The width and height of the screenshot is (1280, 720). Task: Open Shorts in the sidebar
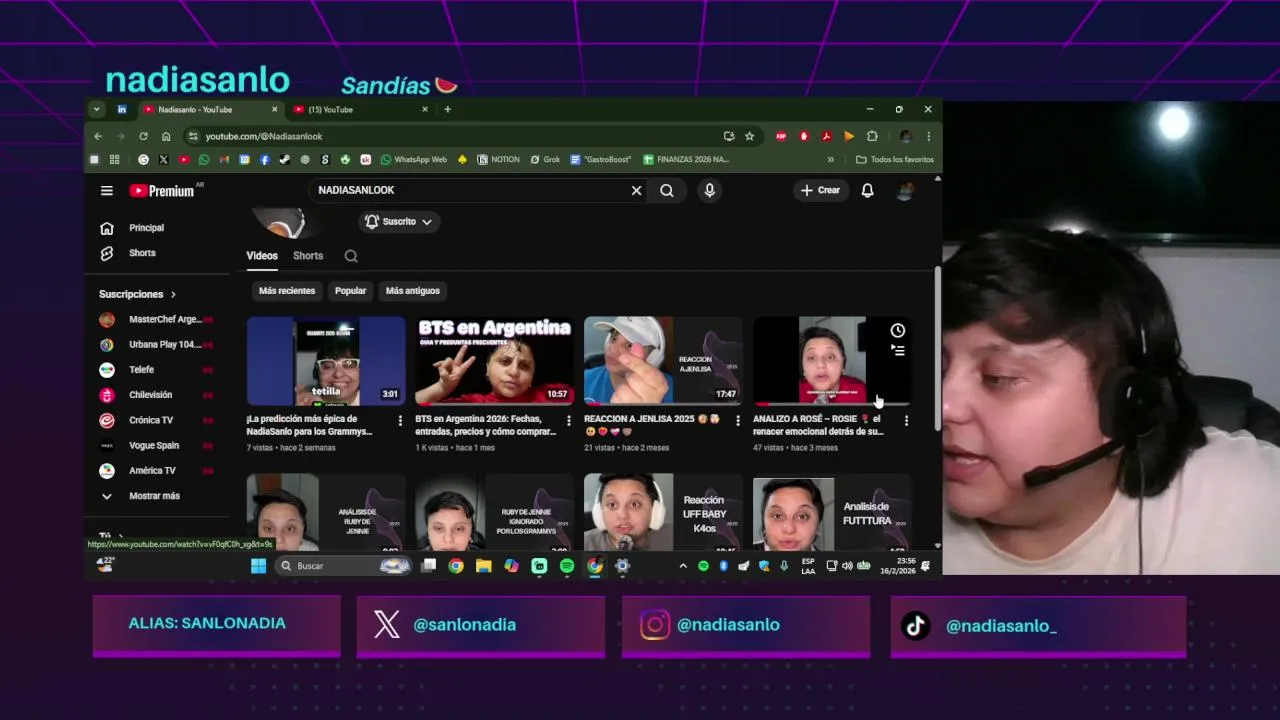(x=142, y=253)
